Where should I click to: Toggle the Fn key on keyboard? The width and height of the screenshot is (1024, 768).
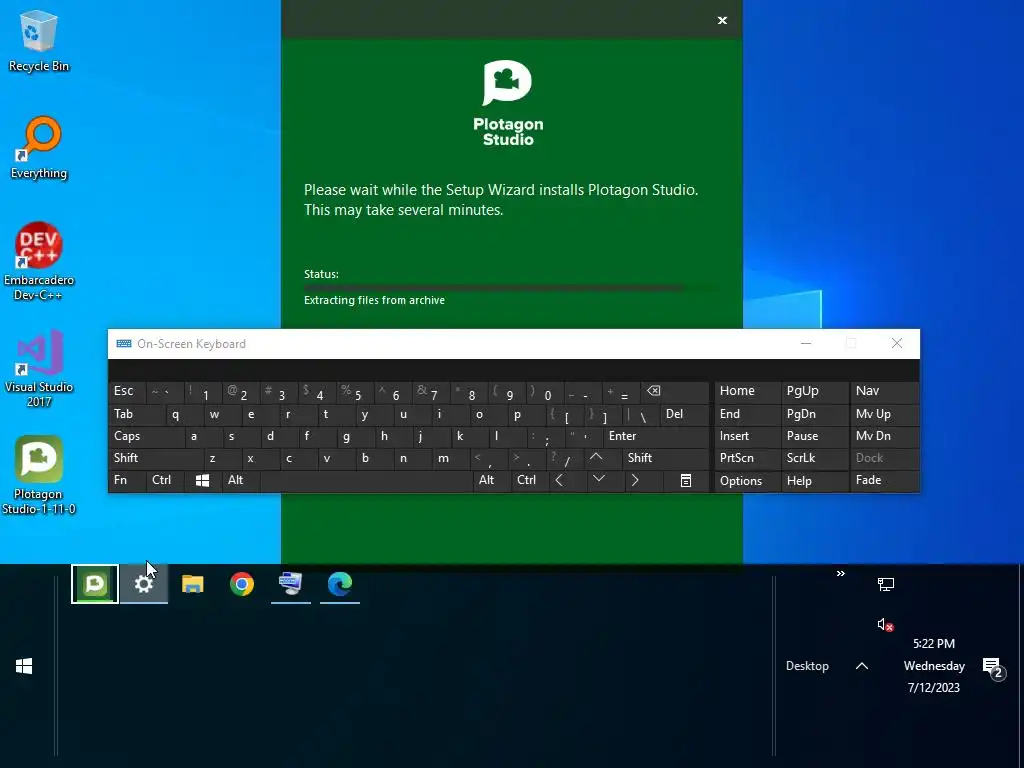pyautogui.click(x=127, y=481)
